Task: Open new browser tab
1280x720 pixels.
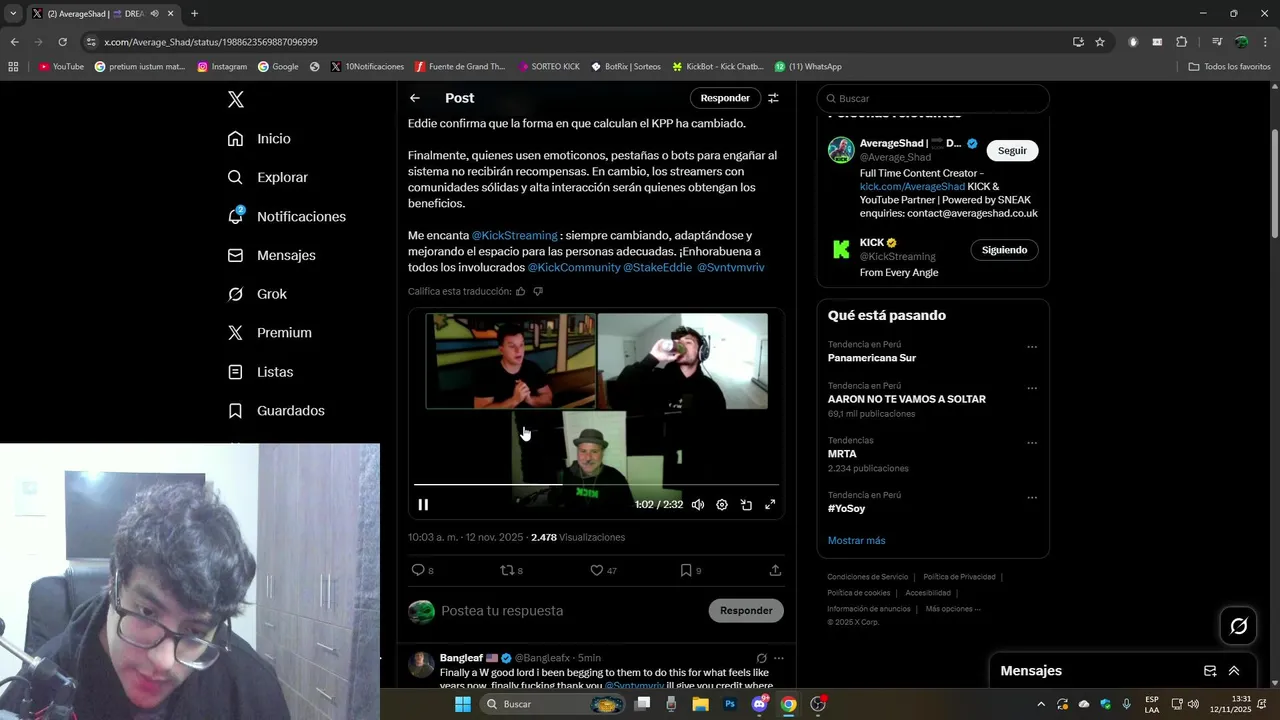Action: (194, 14)
